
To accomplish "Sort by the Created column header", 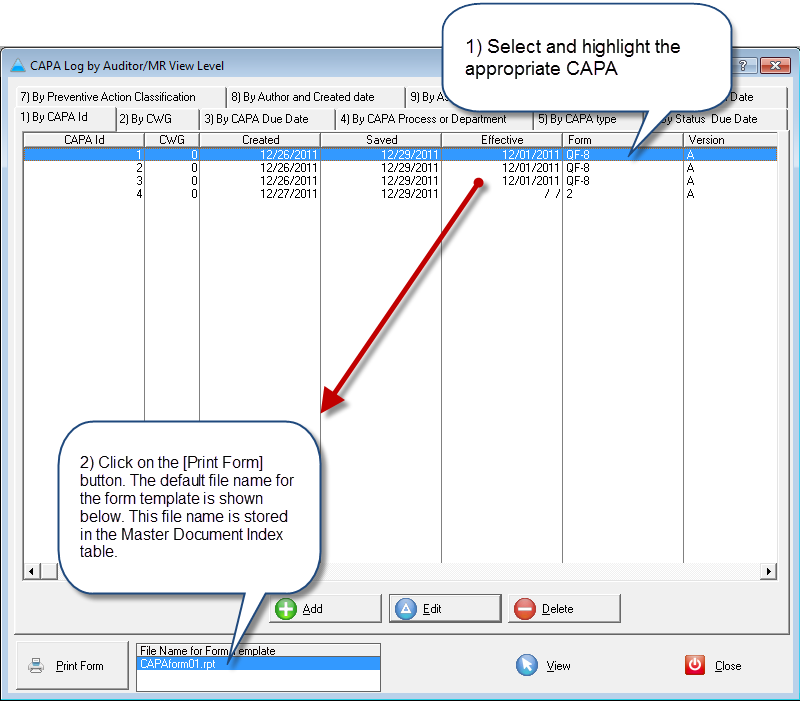I will 260,140.
